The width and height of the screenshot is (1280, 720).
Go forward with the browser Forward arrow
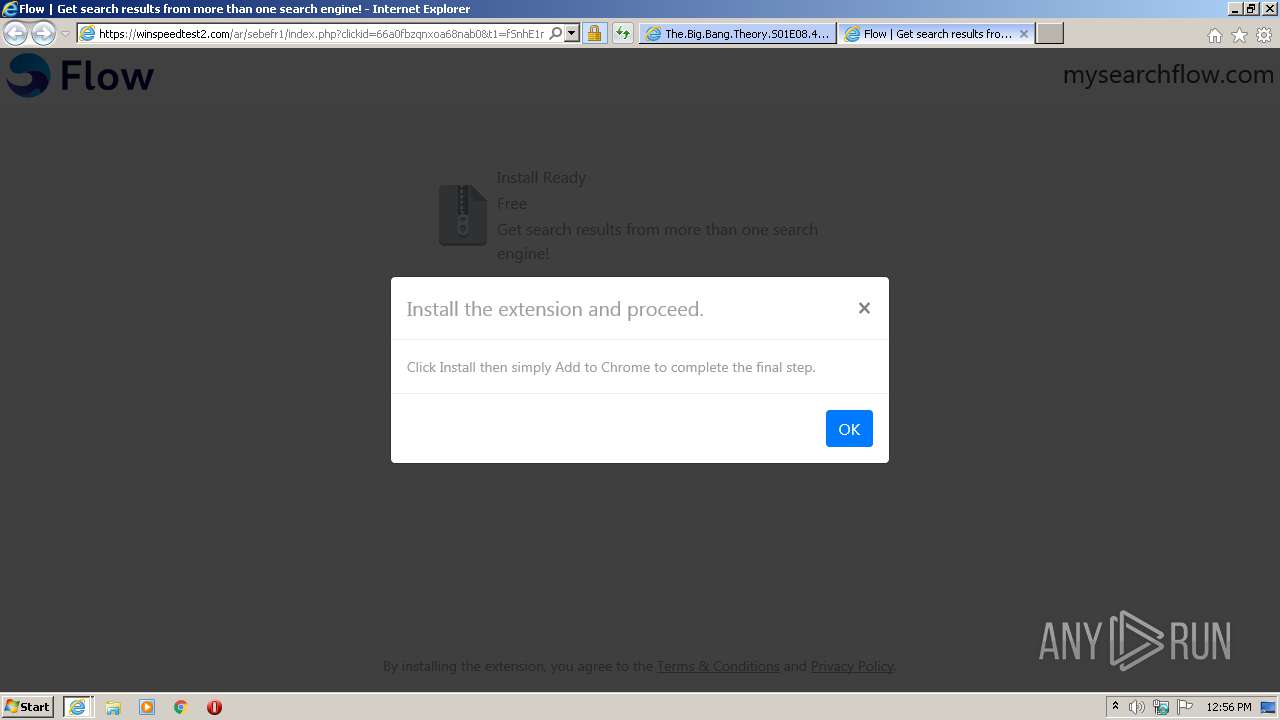click(43, 33)
